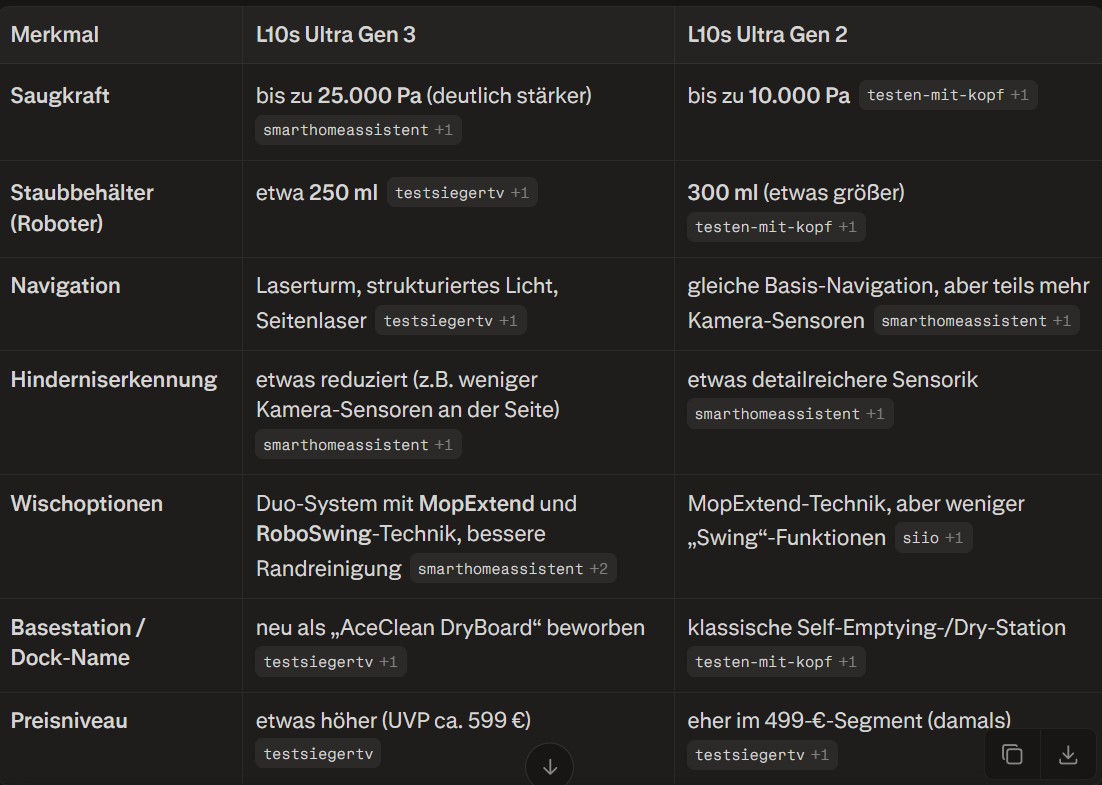This screenshot has width=1102, height=785.
Task: Open testen-mit-kopf citation under 300 ml
Action: point(775,227)
